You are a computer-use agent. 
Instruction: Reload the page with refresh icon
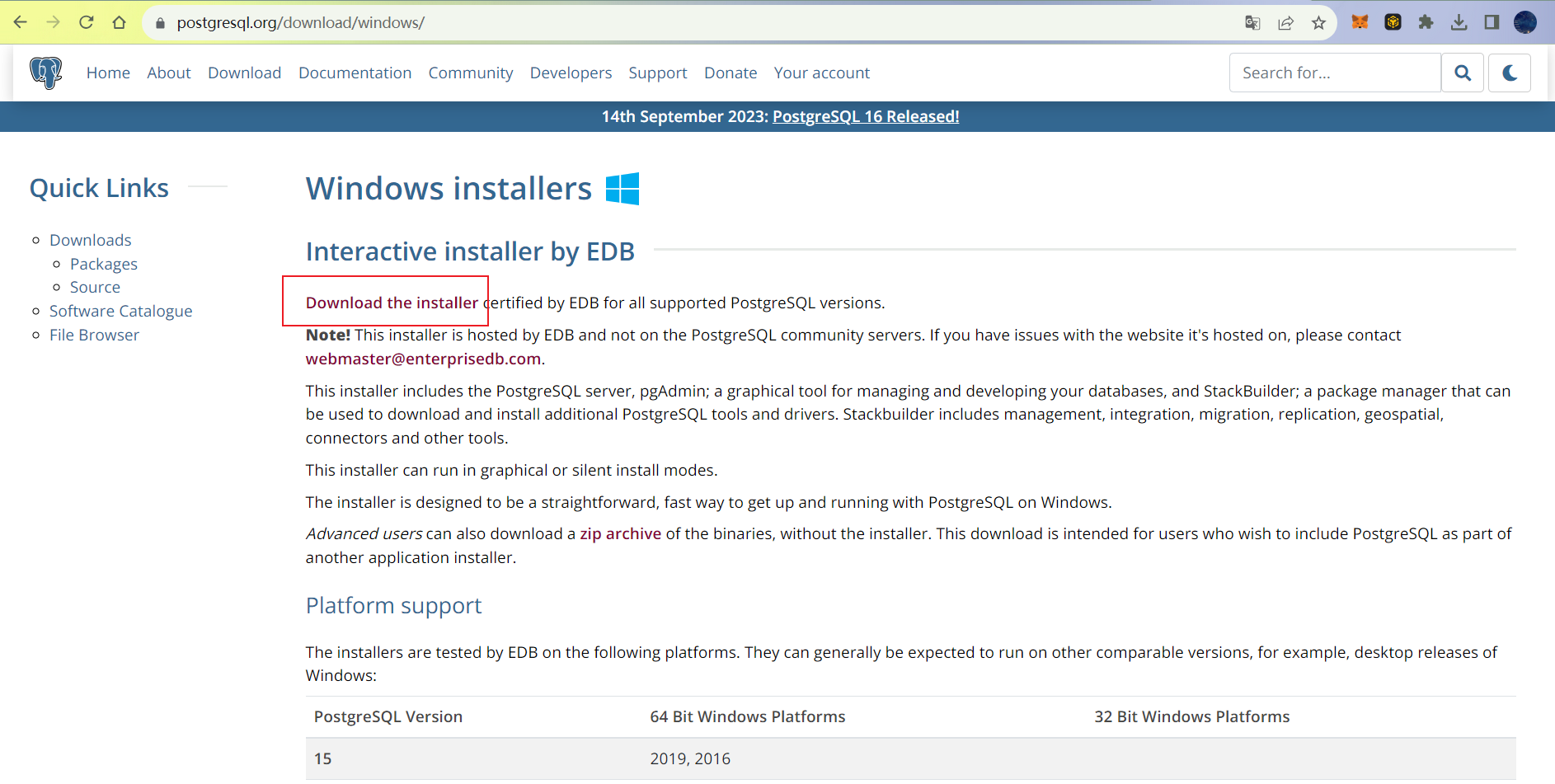point(87,22)
